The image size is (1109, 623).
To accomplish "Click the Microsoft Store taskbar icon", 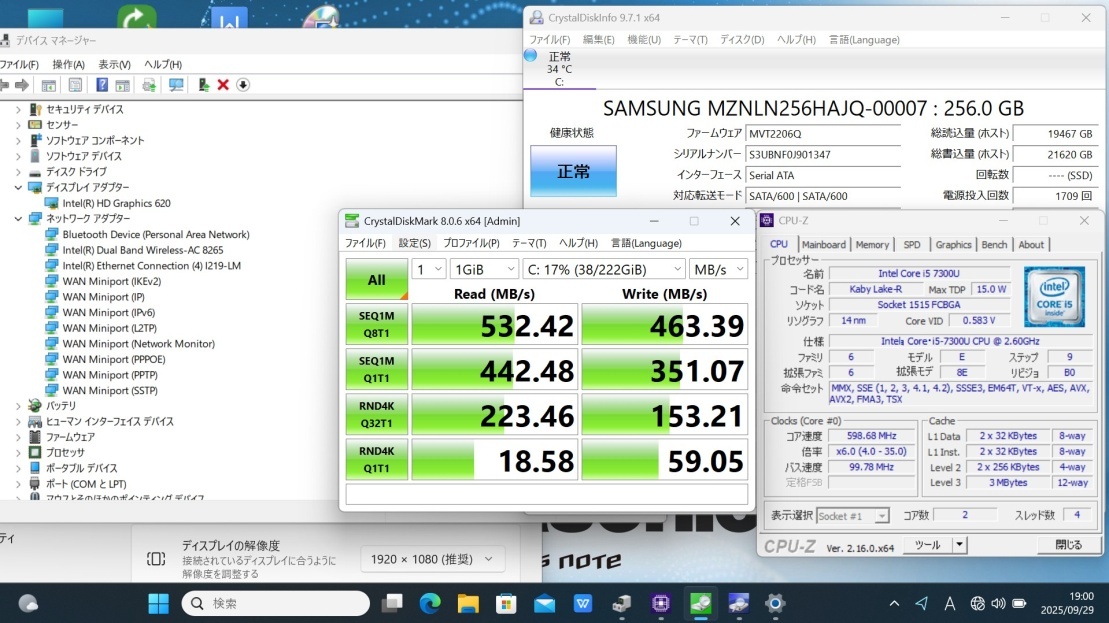I will point(506,603).
